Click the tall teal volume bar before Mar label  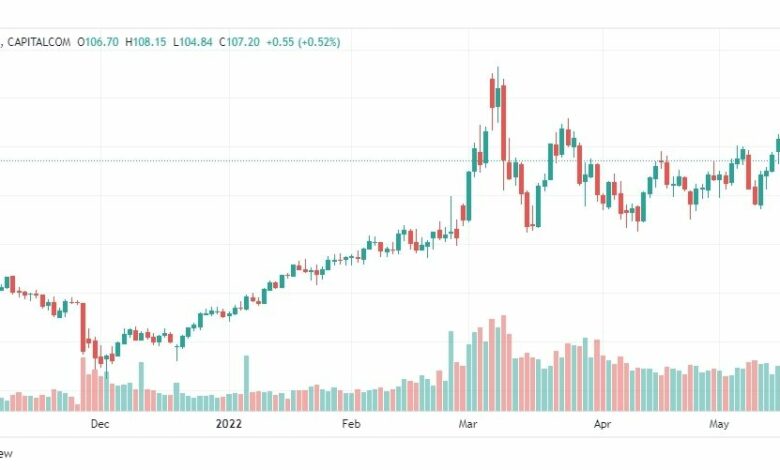tap(451, 371)
